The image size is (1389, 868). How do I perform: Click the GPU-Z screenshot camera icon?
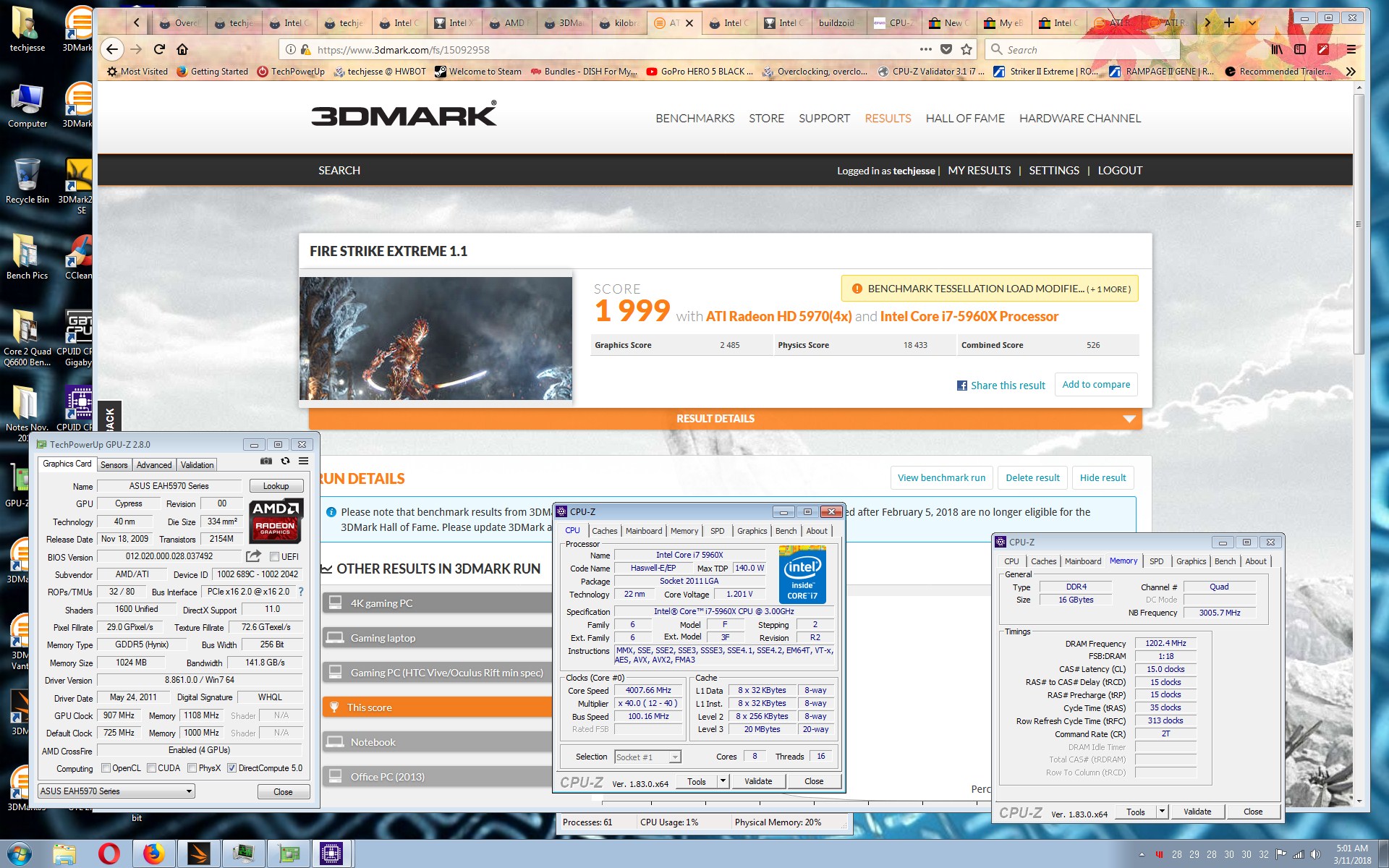pyautogui.click(x=266, y=461)
